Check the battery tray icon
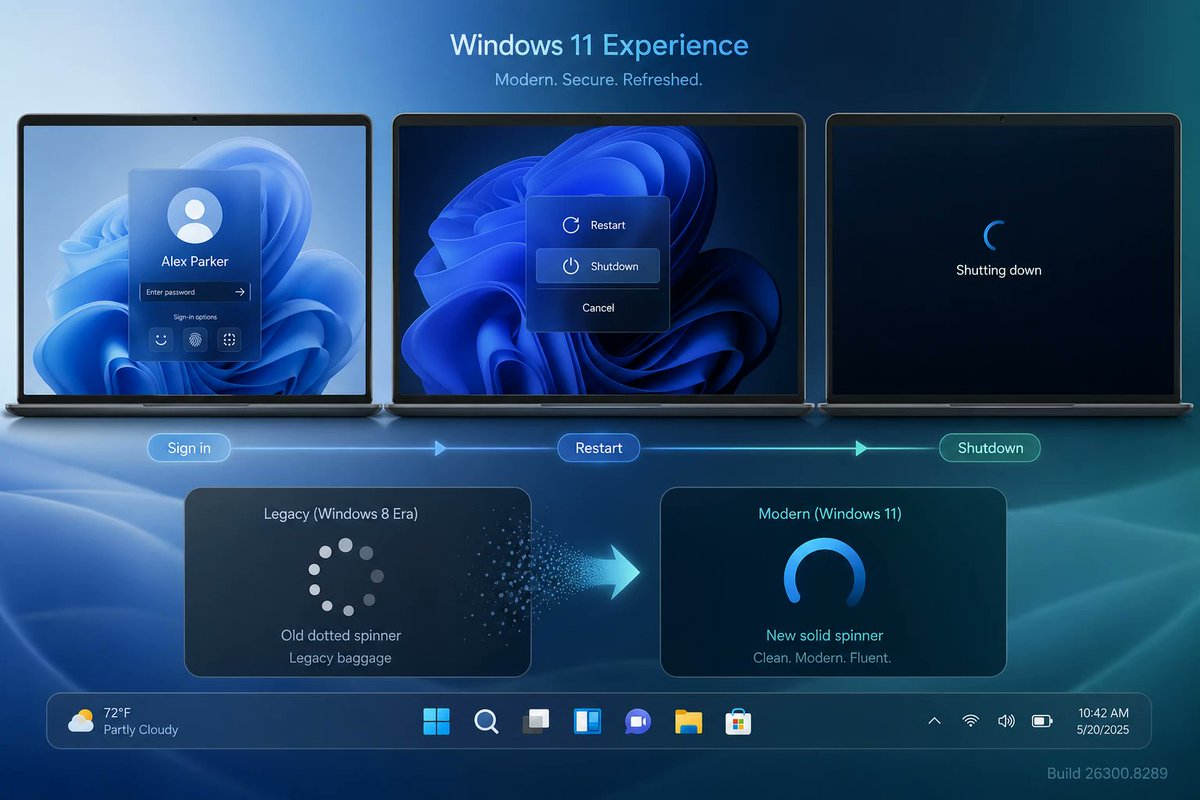The image size is (1200, 800). click(x=1043, y=721)
